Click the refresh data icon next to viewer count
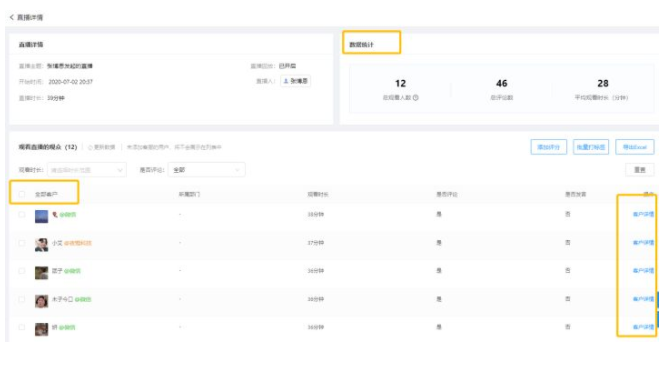 pyautogui.click(x=90, y=147)
